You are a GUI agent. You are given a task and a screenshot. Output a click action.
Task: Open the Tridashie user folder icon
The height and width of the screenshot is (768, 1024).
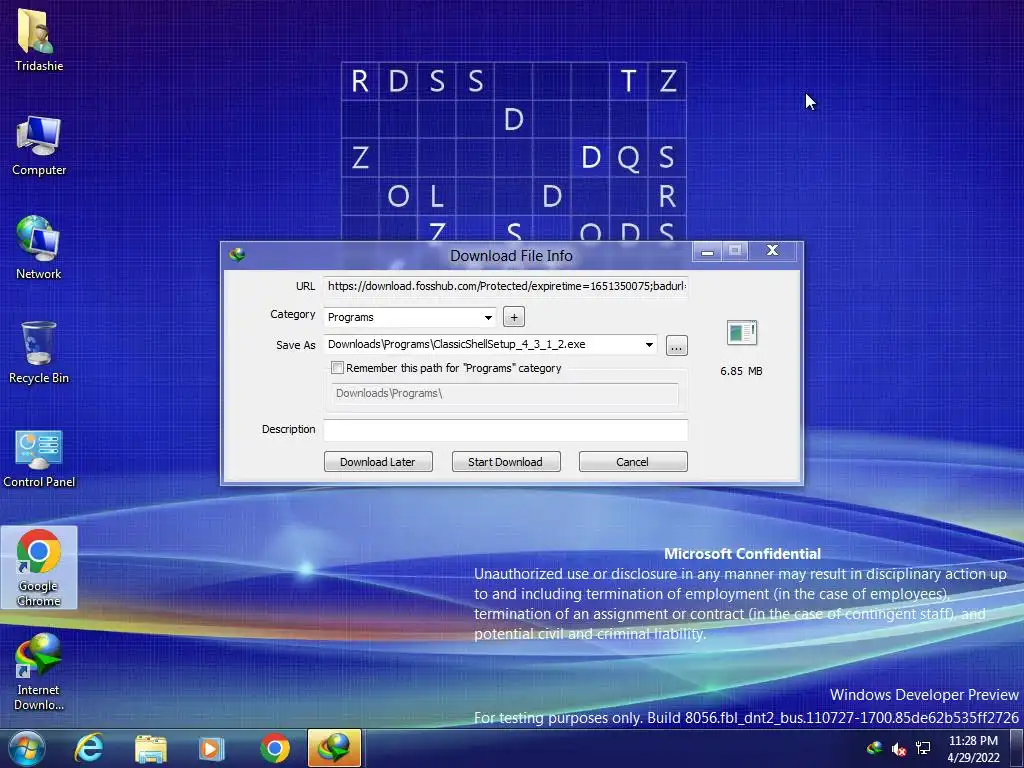(38, 39)
